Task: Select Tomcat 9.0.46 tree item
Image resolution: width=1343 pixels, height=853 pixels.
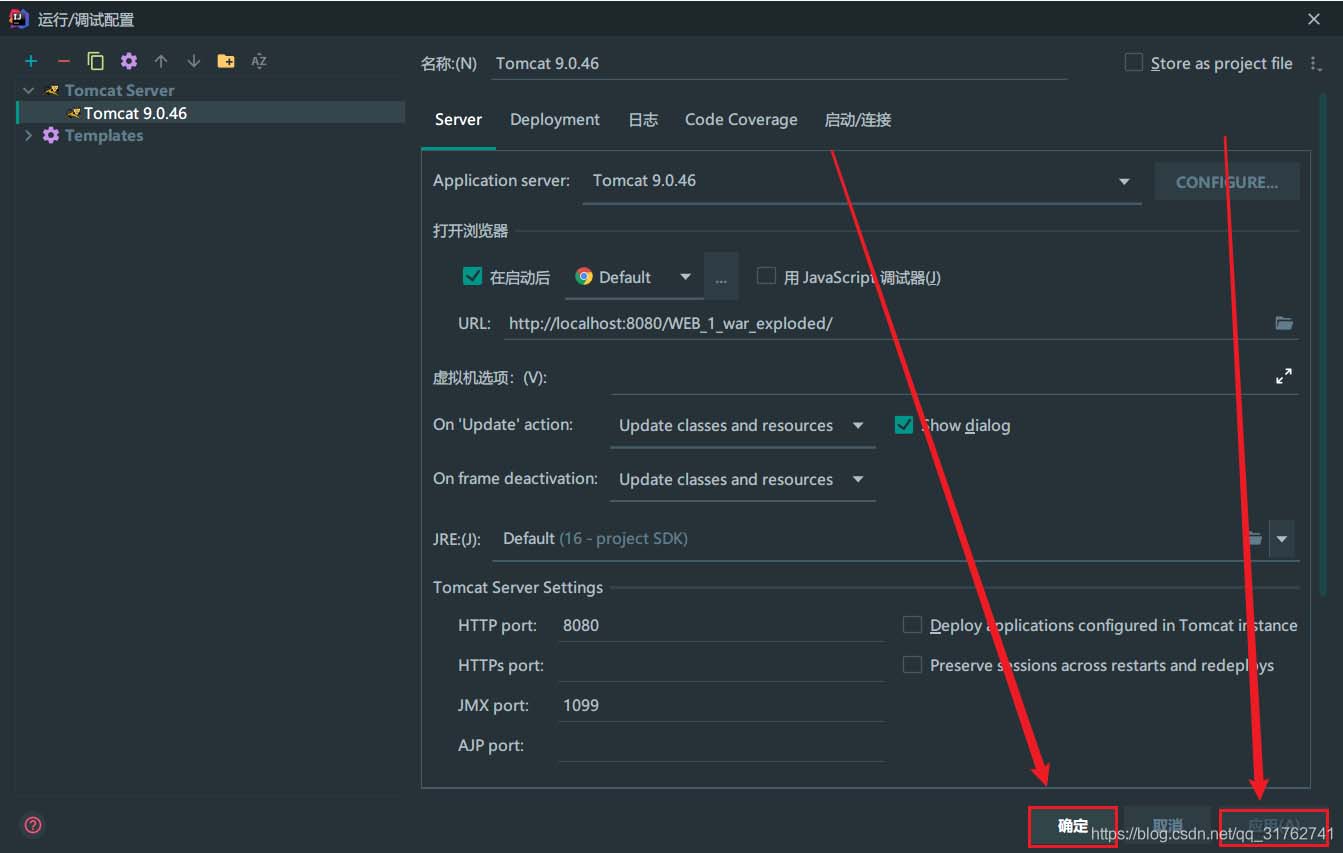Action: [211, 113]
